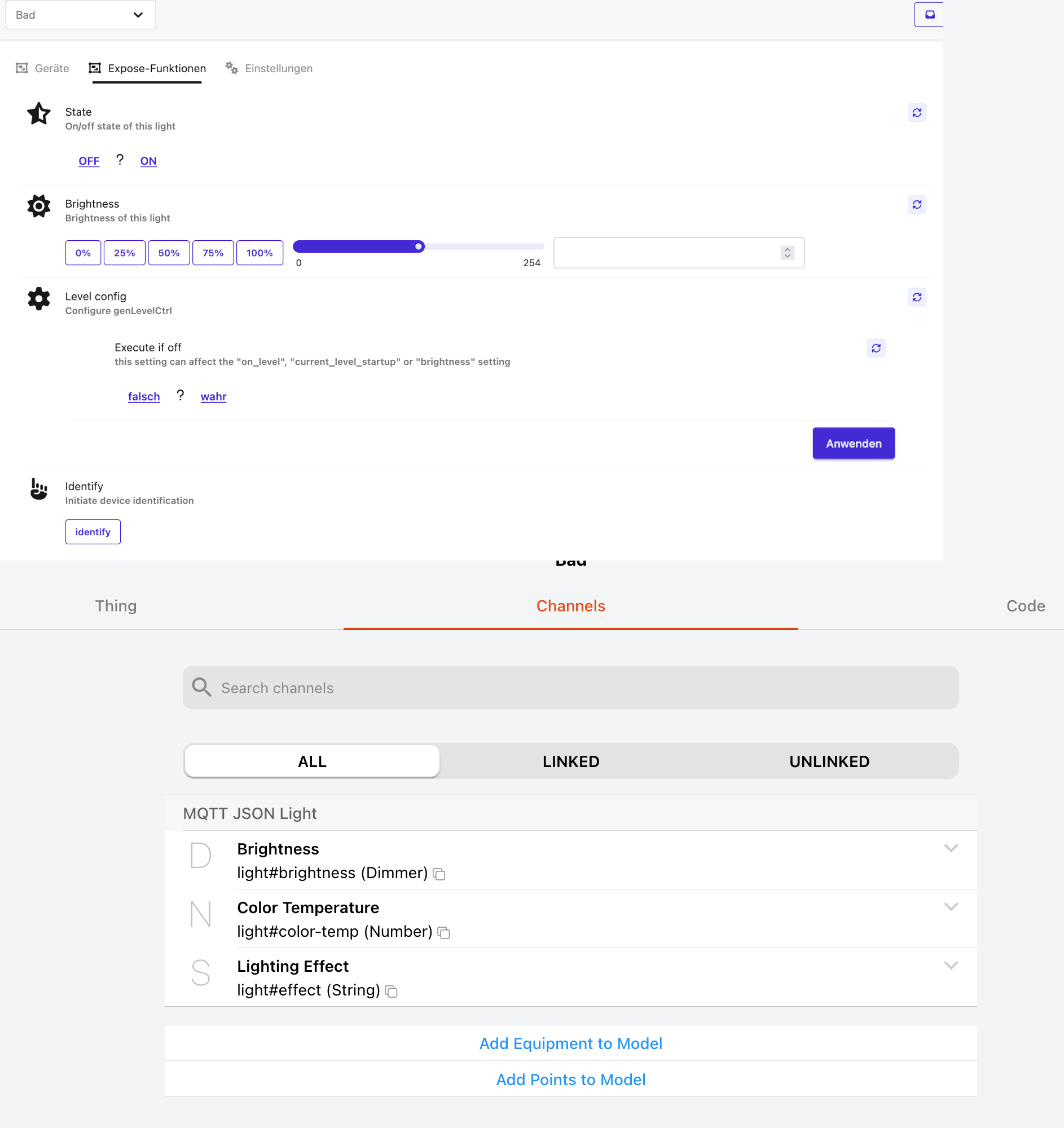Refresh the State value icon

coord(916,113)
